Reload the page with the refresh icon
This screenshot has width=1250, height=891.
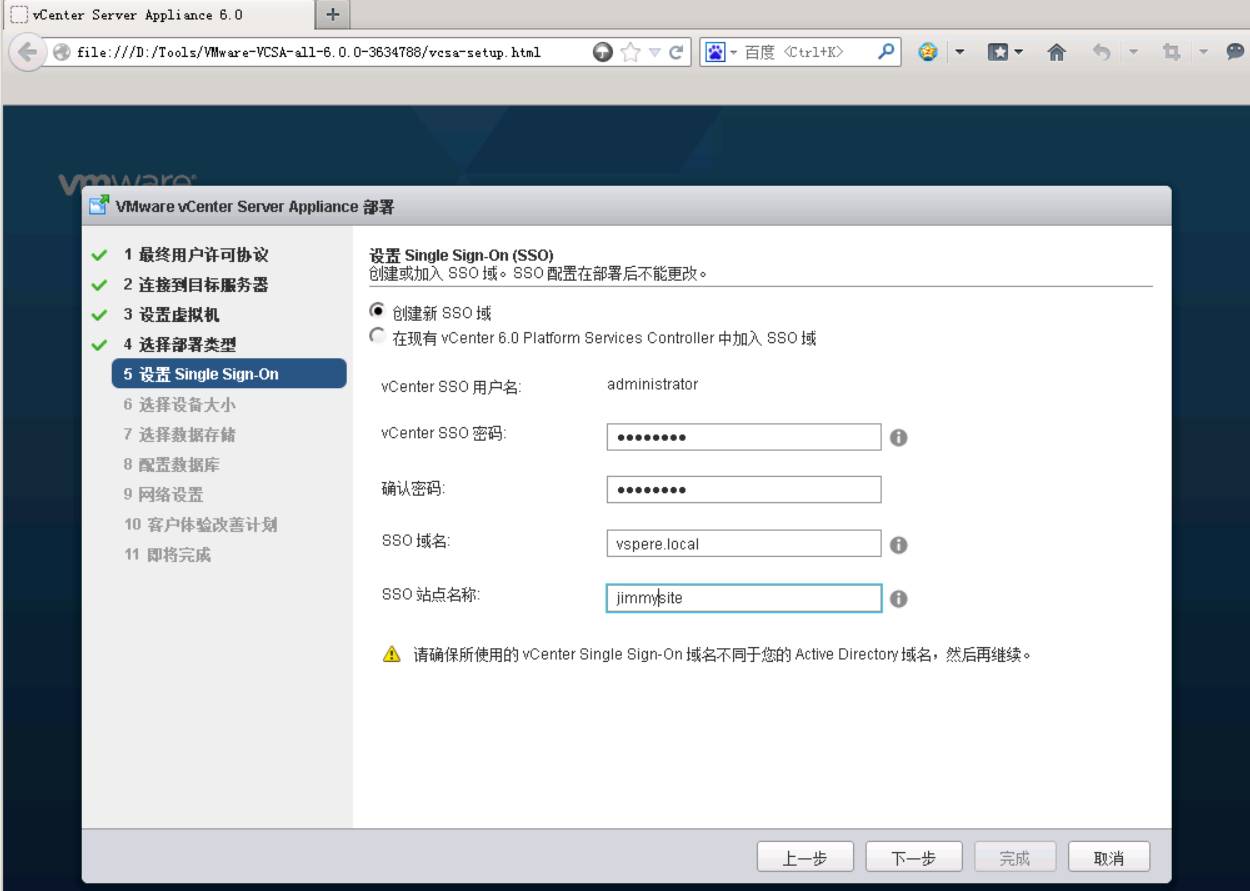675,52
